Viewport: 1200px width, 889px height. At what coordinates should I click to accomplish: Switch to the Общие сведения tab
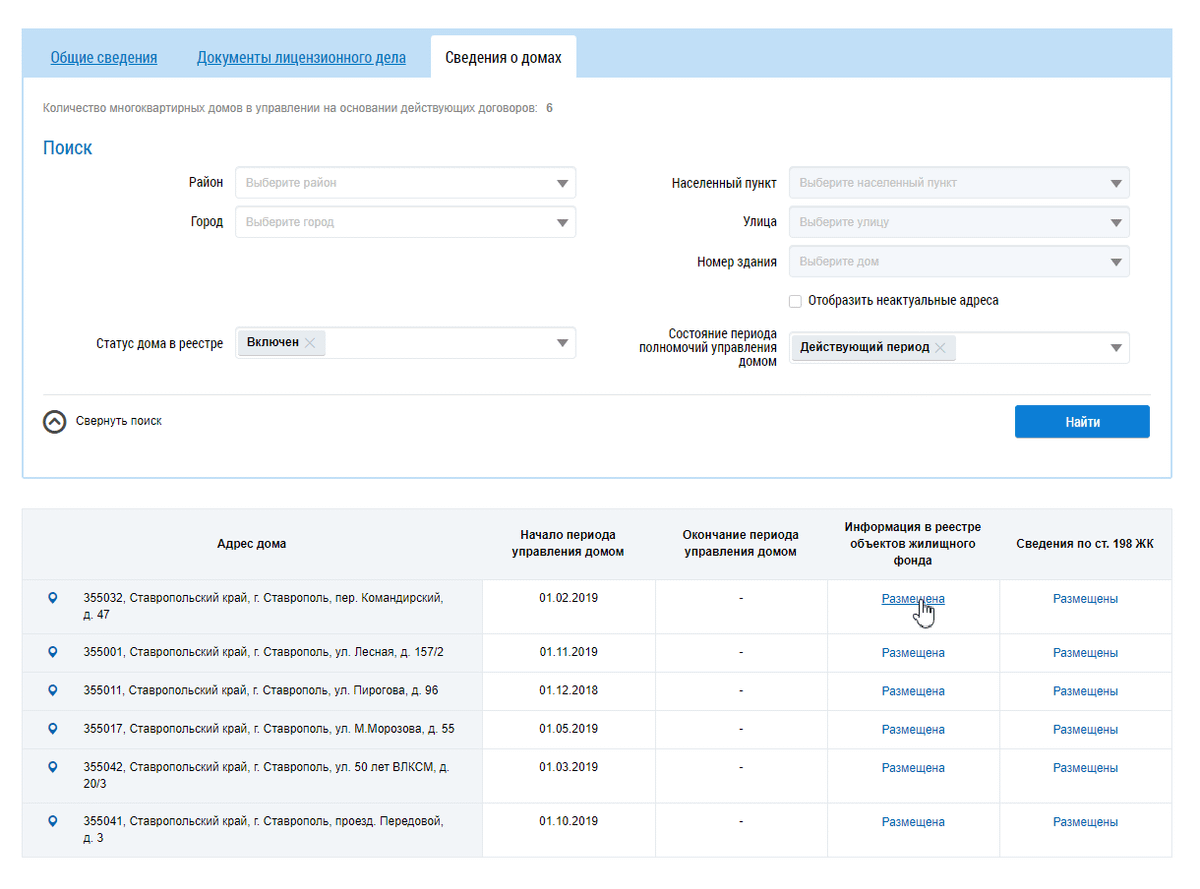(104, 58)
